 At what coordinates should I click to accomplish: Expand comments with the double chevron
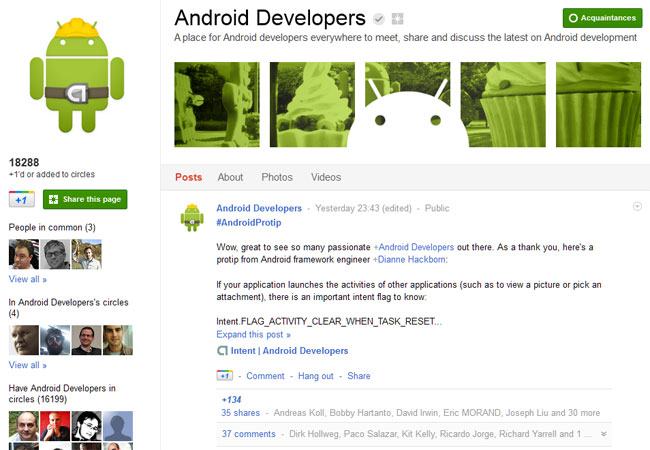(604, 434)
